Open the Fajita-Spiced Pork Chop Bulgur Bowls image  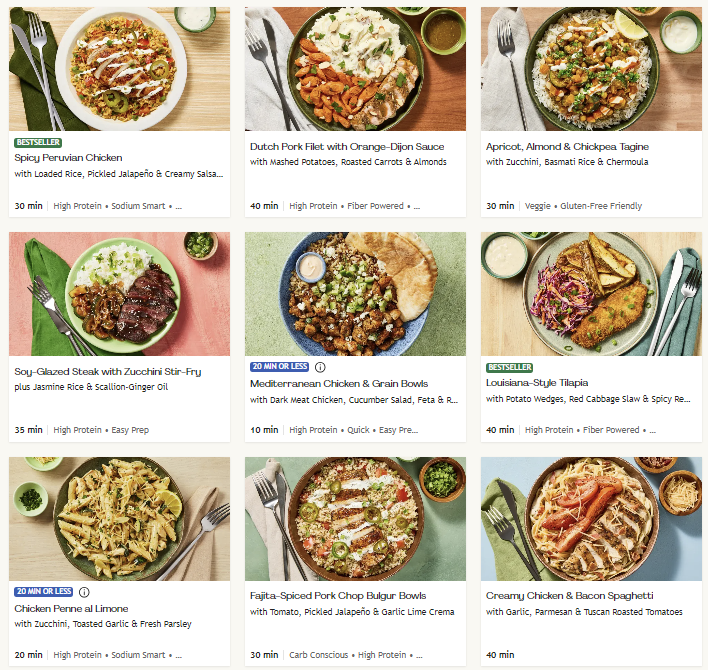click(x=355, y=518)
